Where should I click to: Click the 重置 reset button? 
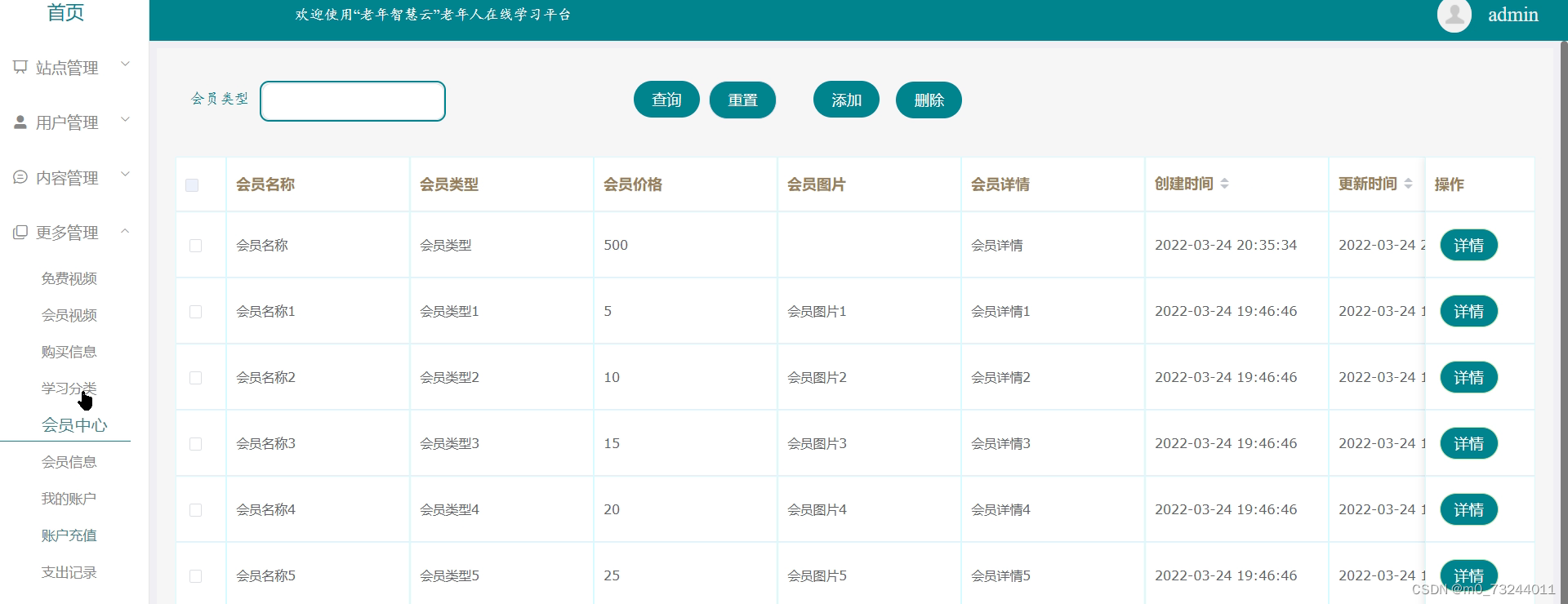(x=742, y=100)
